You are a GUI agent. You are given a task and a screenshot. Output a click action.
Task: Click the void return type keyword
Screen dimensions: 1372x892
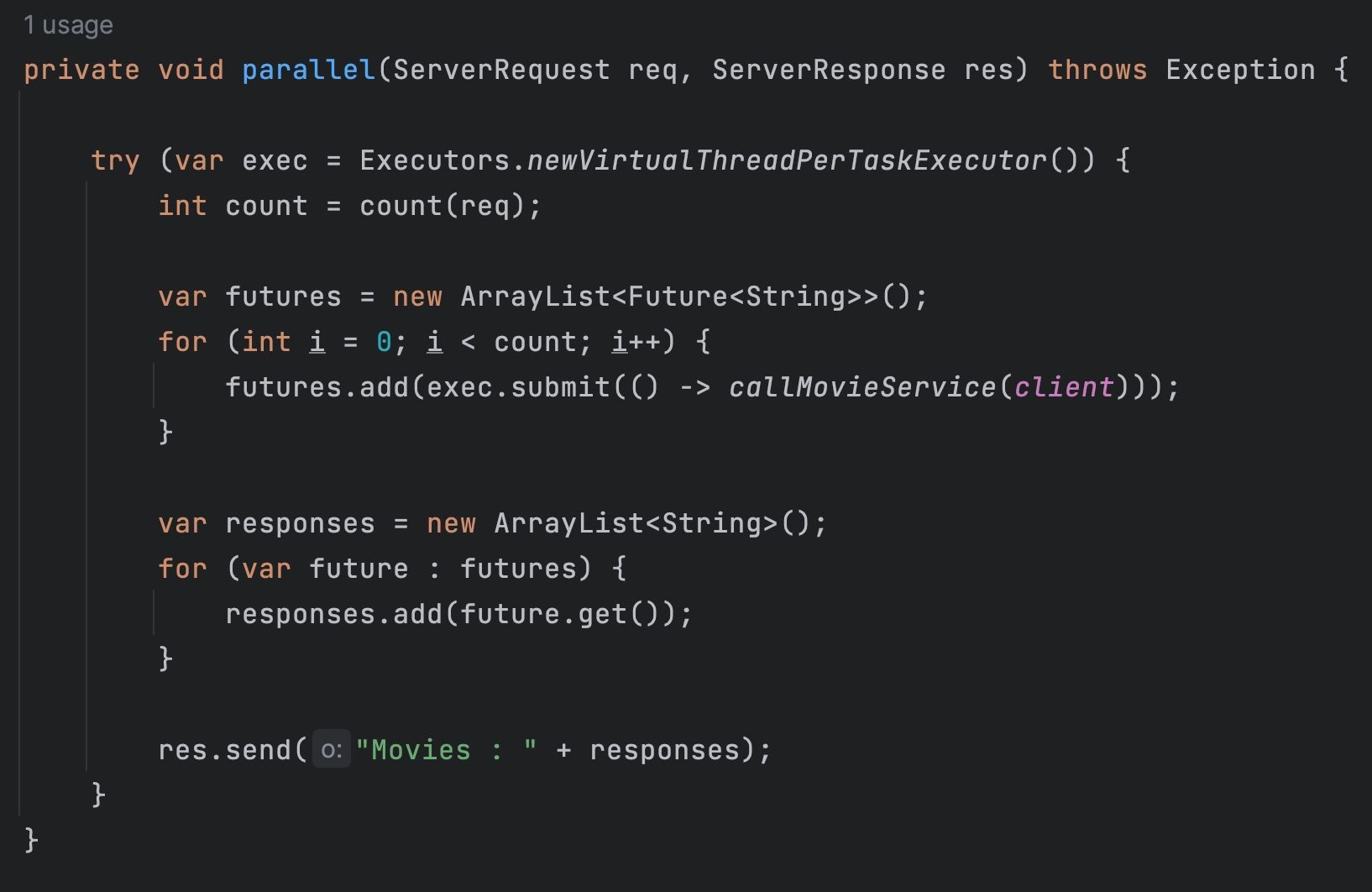[x=191, y=70]
